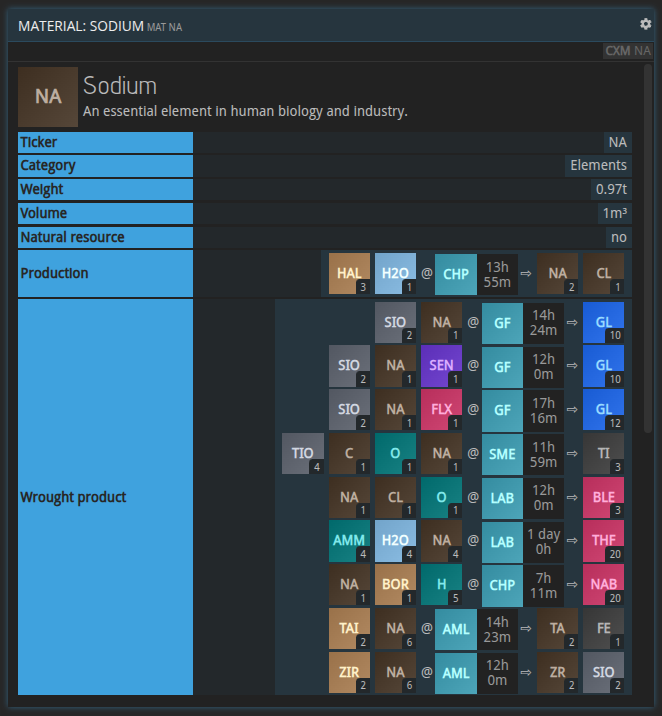Viewport: 662px width, 716px height.
Task: Select the AMM input tile
Action: coord(349,541)
